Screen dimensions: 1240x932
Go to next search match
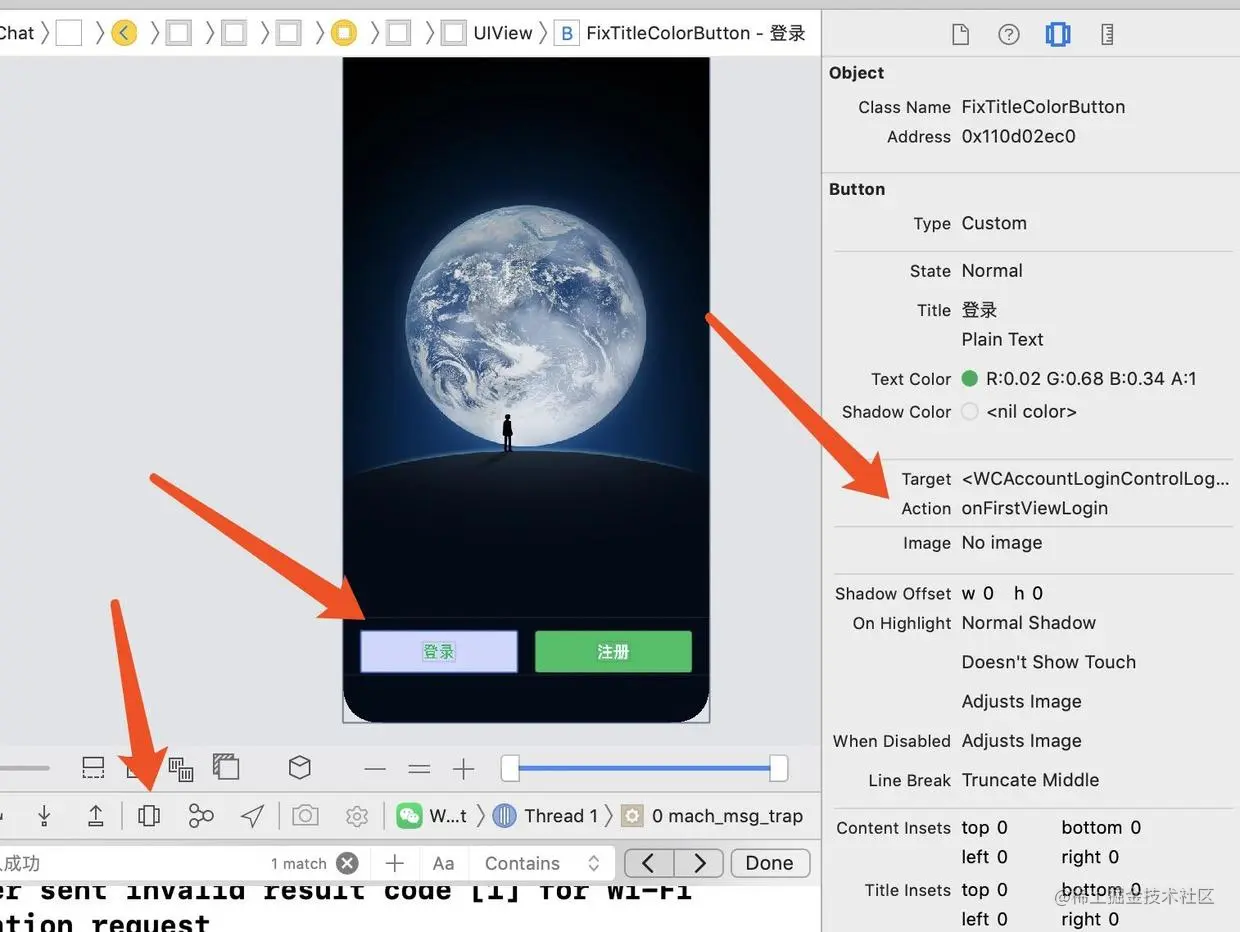(x=699, y=863)
